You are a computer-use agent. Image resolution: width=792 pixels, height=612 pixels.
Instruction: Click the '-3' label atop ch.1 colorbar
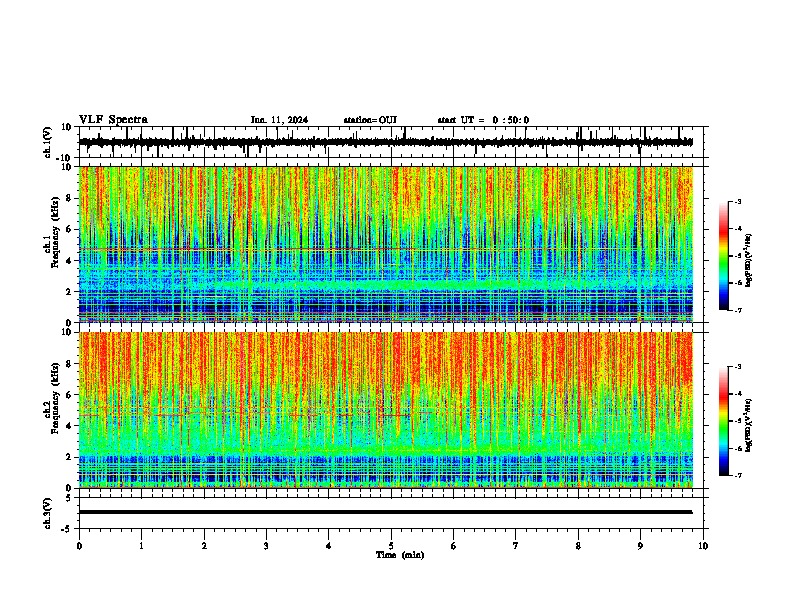pyautogui.click(x=737, y=202)
